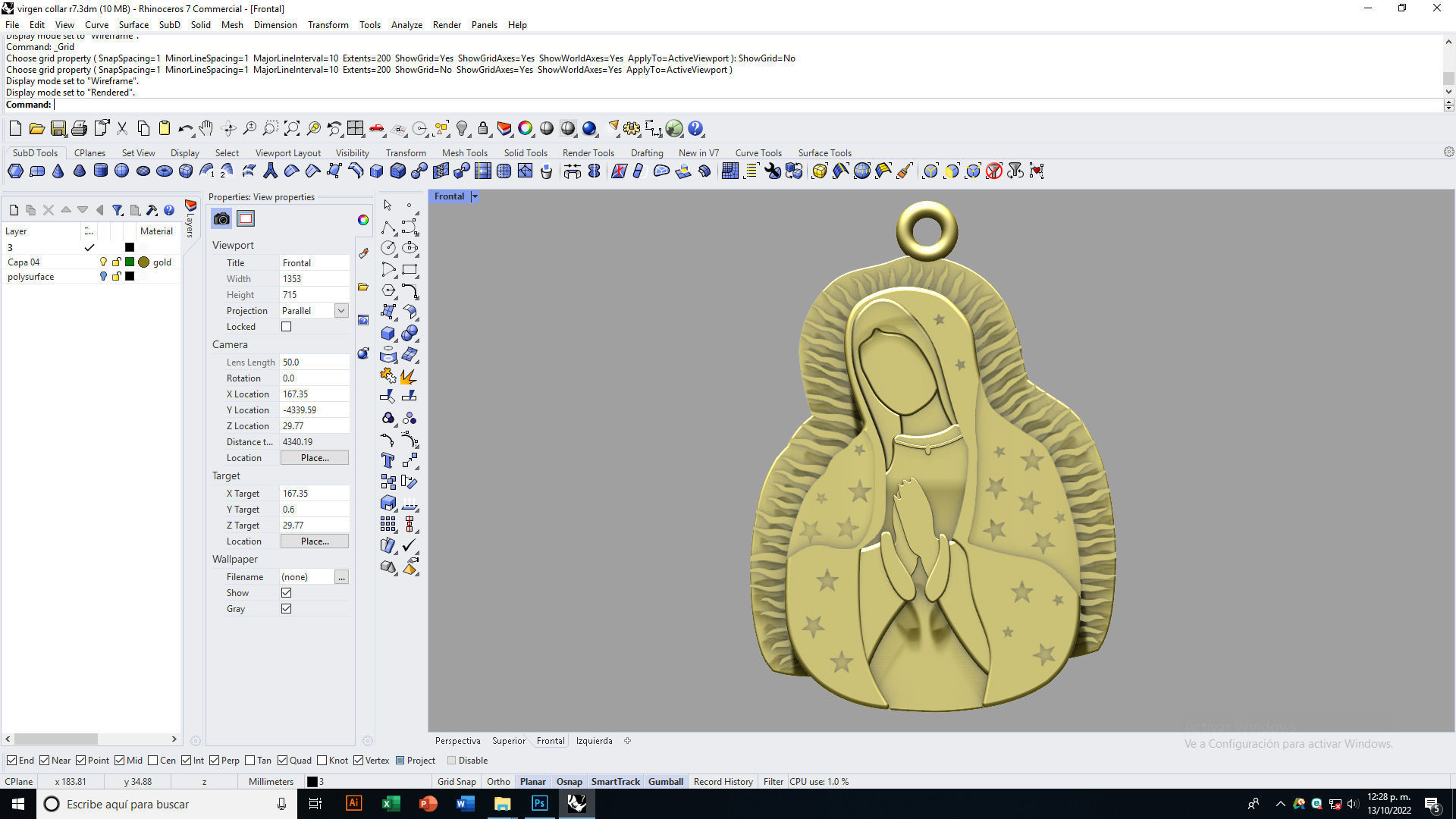Click the color wheel Object Properties icon
This screenshot has width=1456, height=819.
pos(526,128)
